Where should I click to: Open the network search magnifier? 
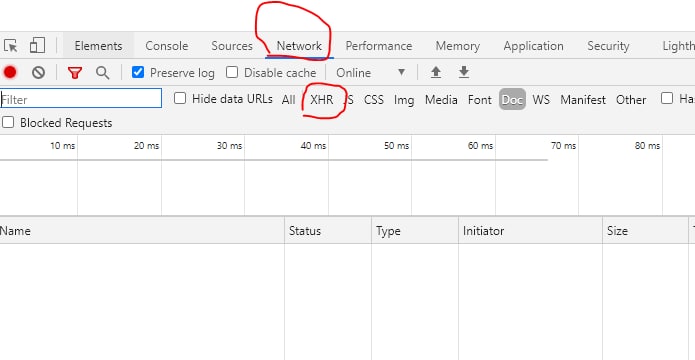(102, 73)
